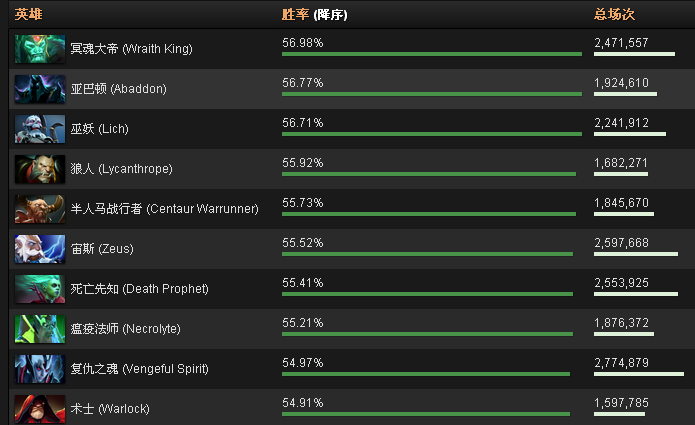Click the Warlock hero portrait icon
The height and width of the screenshot is (425, 695).
pyautogui.click(x=40, y=408)
